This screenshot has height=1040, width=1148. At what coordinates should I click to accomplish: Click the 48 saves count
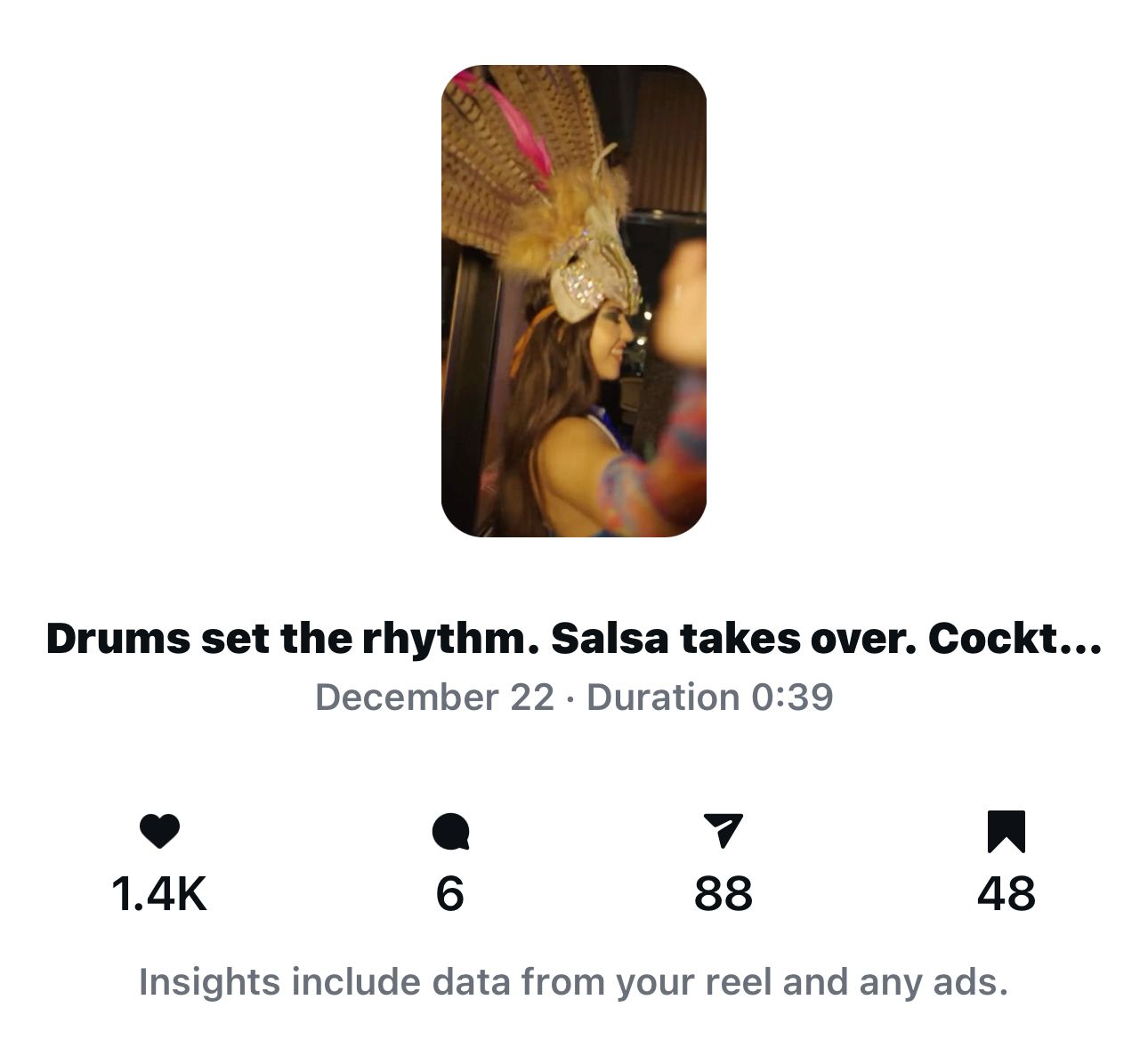tap(1006, 894)
